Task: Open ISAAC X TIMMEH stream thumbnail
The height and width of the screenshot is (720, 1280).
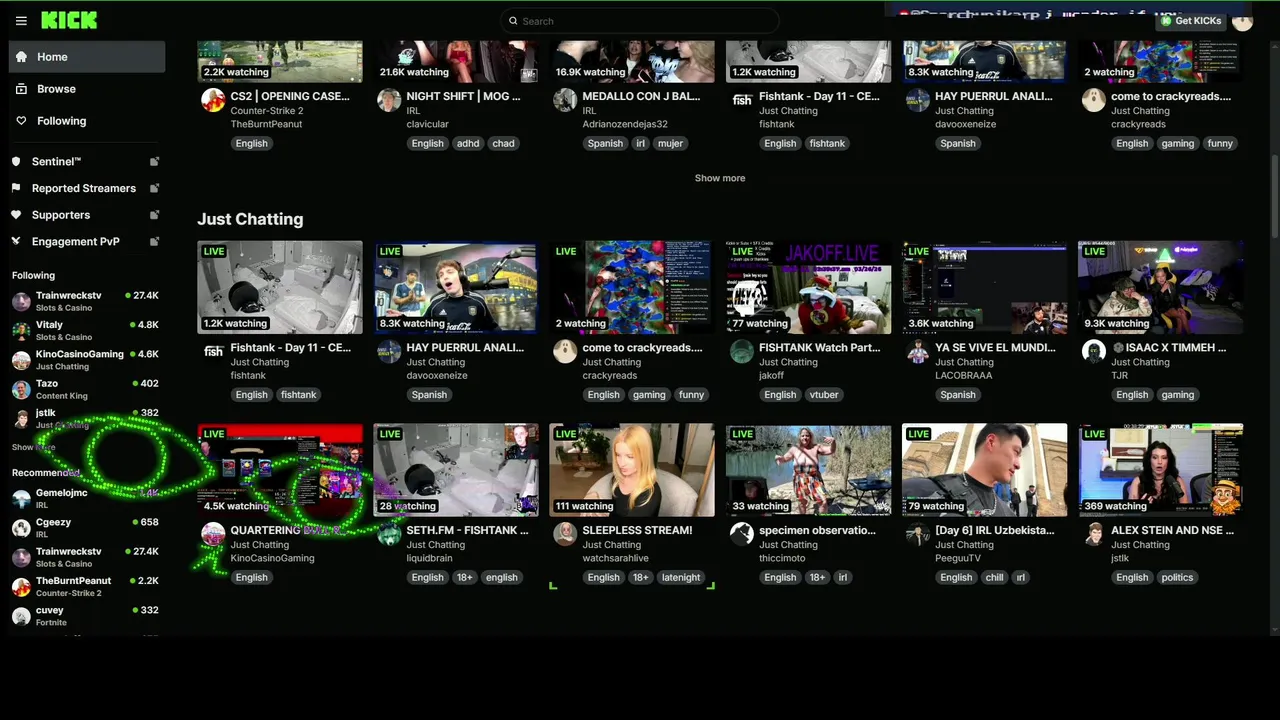Action: 1160,287
